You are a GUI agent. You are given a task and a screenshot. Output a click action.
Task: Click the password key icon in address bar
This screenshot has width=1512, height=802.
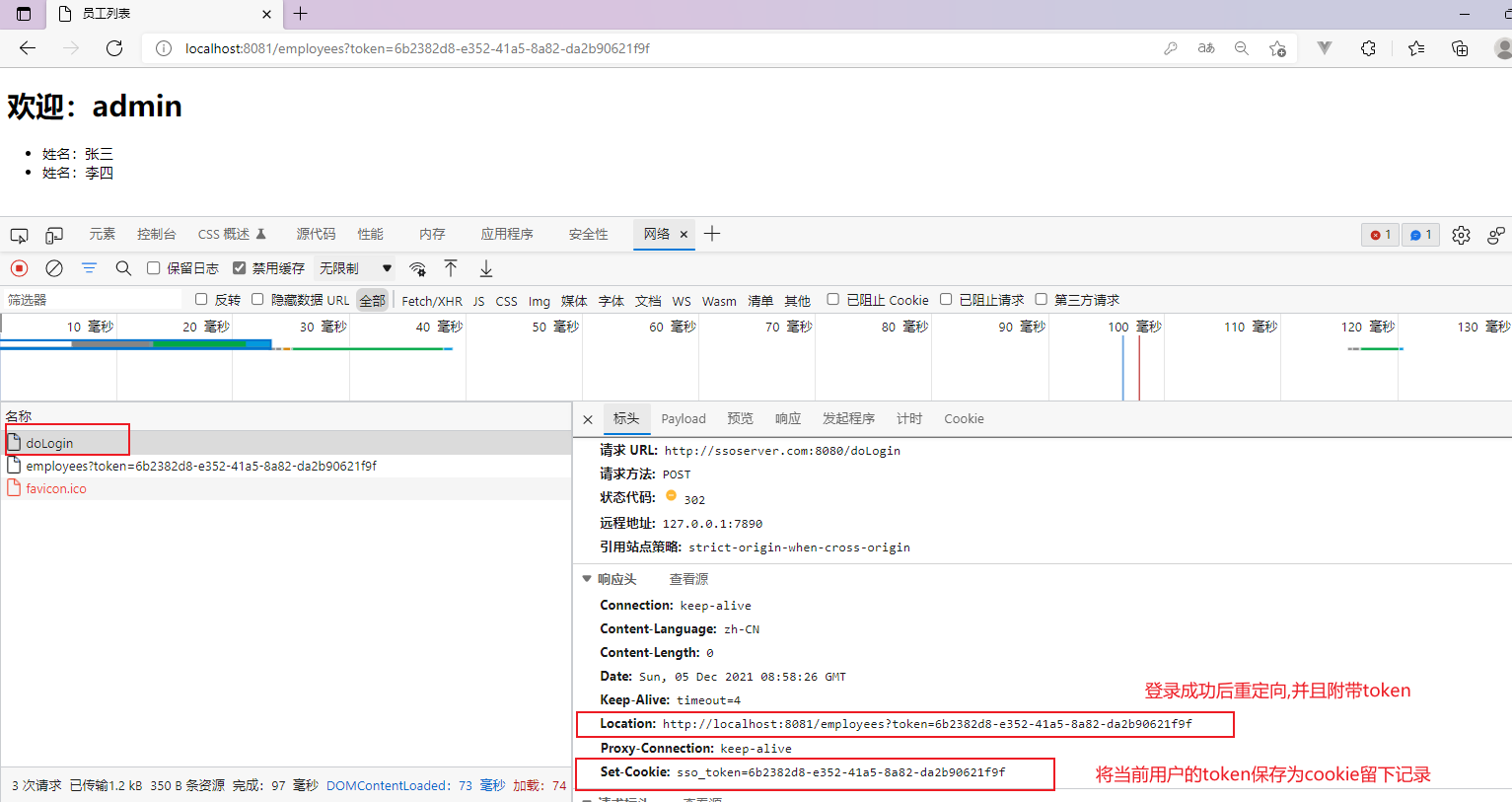1171,48
